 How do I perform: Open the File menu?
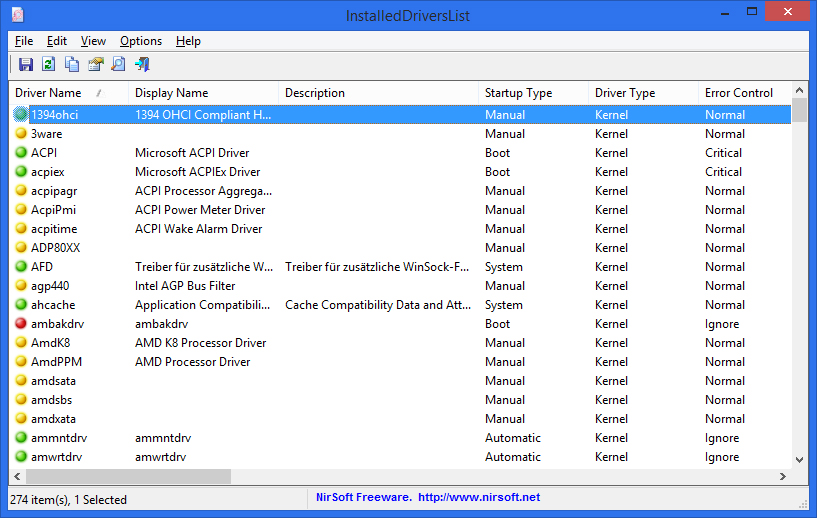(24, 41)
